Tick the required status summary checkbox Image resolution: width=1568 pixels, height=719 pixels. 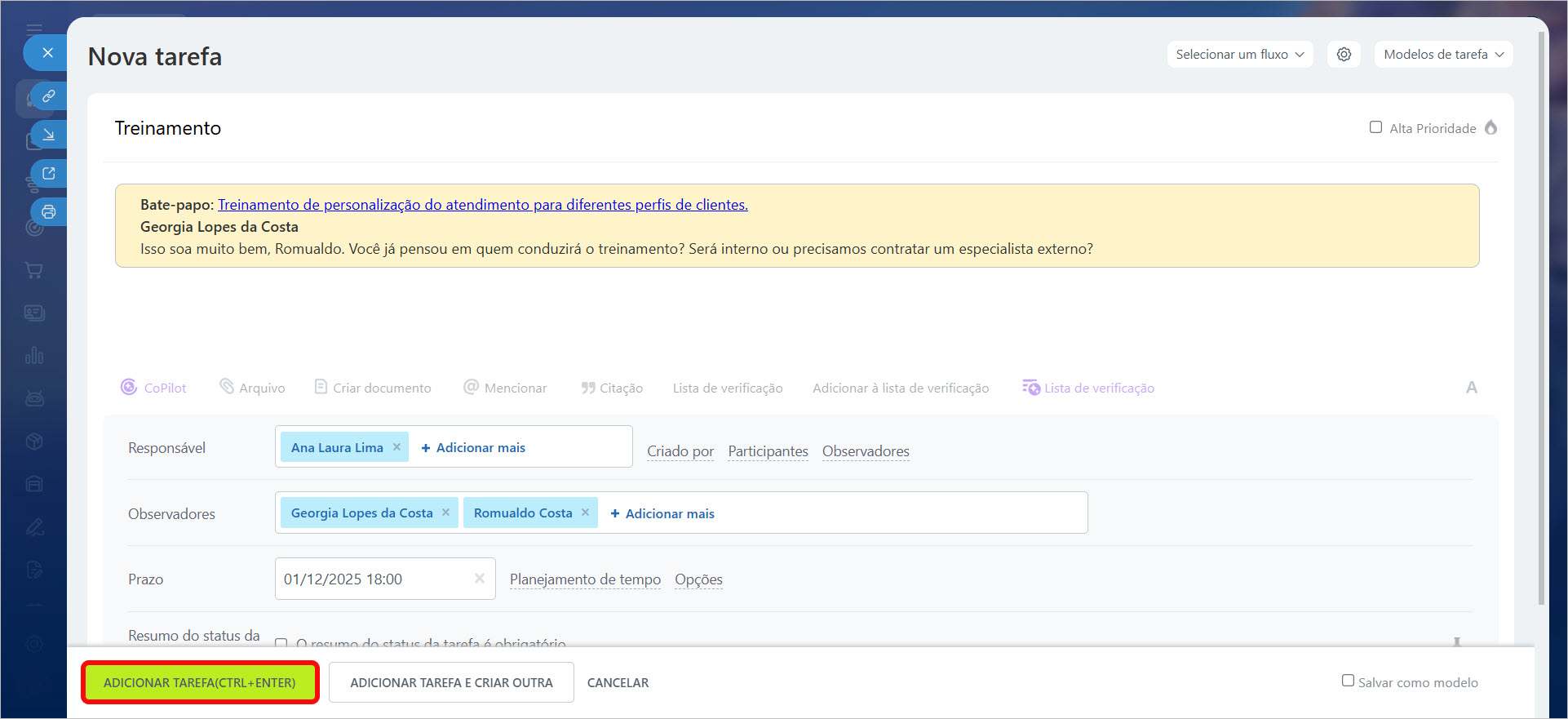tap(281, 643)
